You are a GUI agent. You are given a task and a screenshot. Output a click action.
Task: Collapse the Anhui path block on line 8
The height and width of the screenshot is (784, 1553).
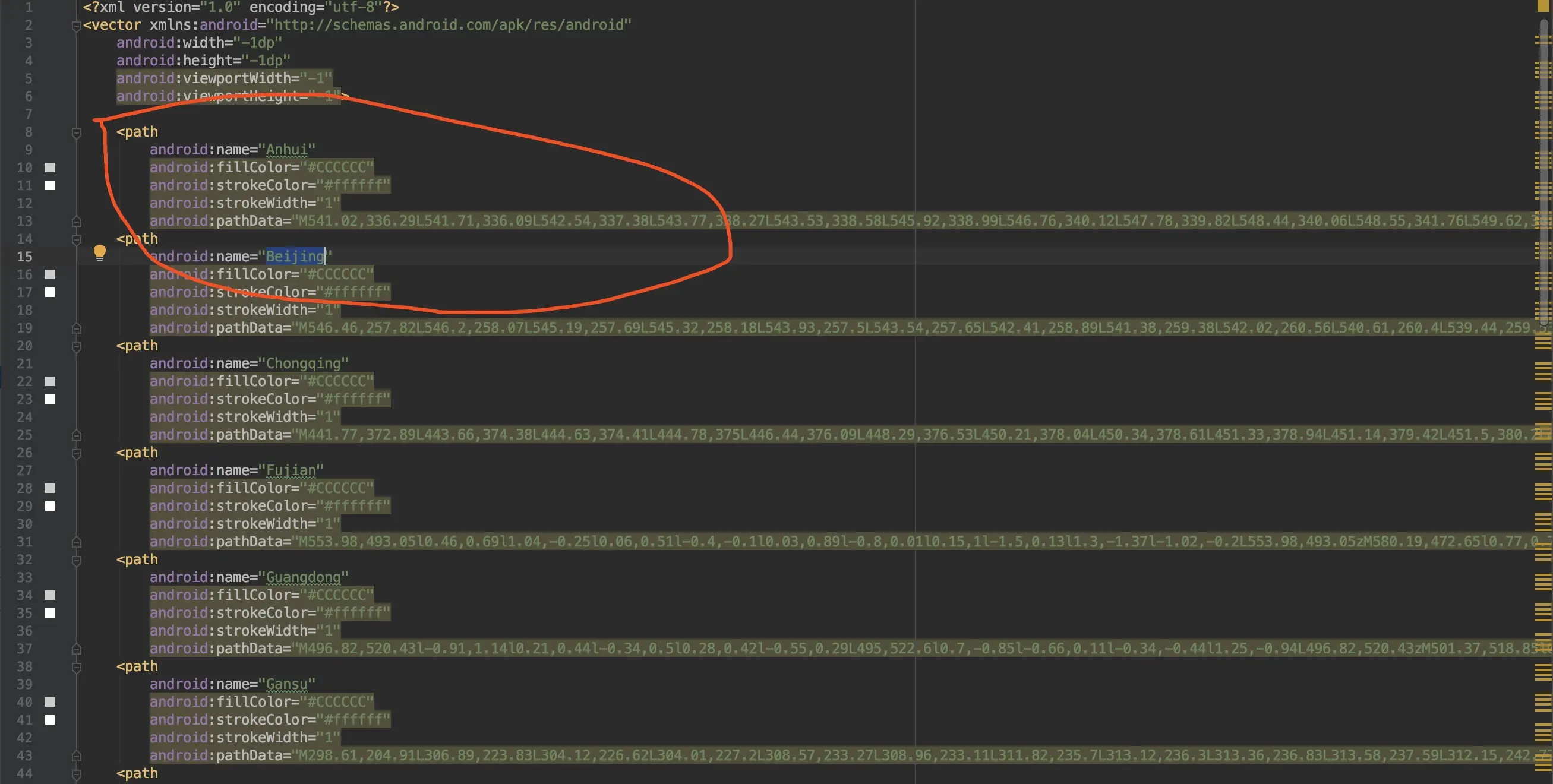[76, 132]
